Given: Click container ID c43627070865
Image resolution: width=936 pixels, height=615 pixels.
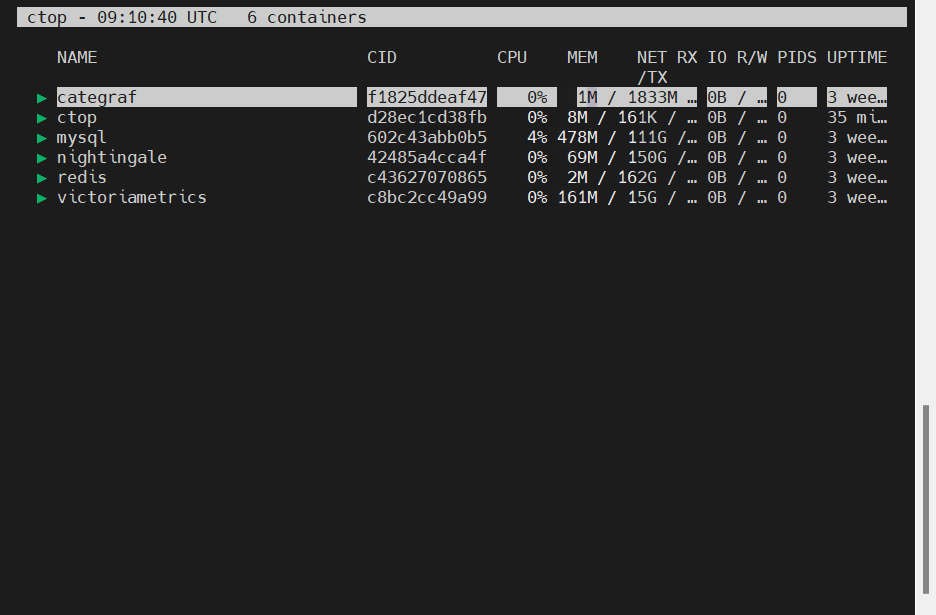Looking at the screenshot, I should [x=427, y=178].
